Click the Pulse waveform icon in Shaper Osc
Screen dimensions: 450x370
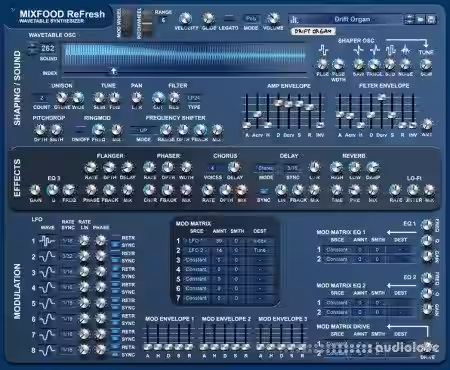(323, 50)
